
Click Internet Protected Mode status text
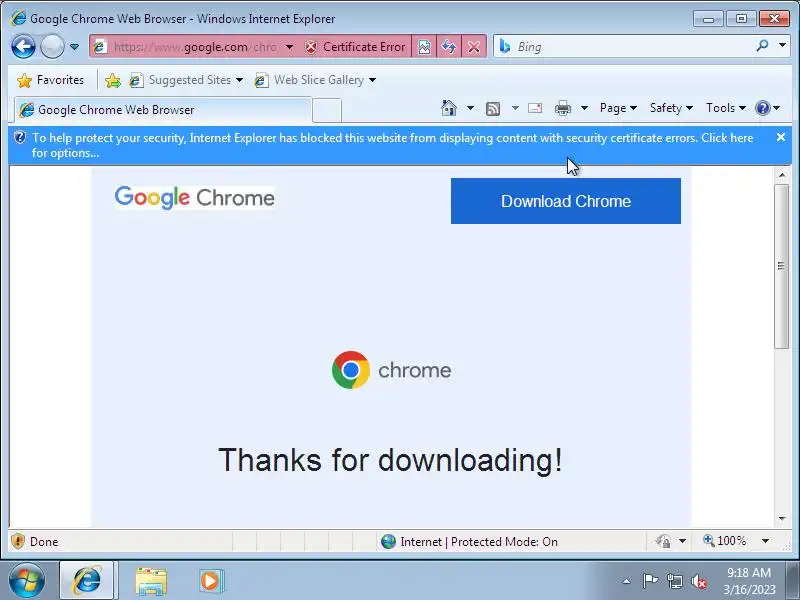pyautogui.click(x=479, y=541)
